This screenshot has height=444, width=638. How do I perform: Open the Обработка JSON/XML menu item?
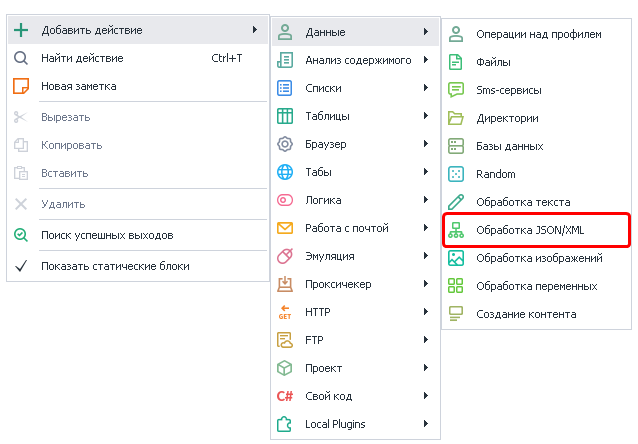tap(530, 230)
